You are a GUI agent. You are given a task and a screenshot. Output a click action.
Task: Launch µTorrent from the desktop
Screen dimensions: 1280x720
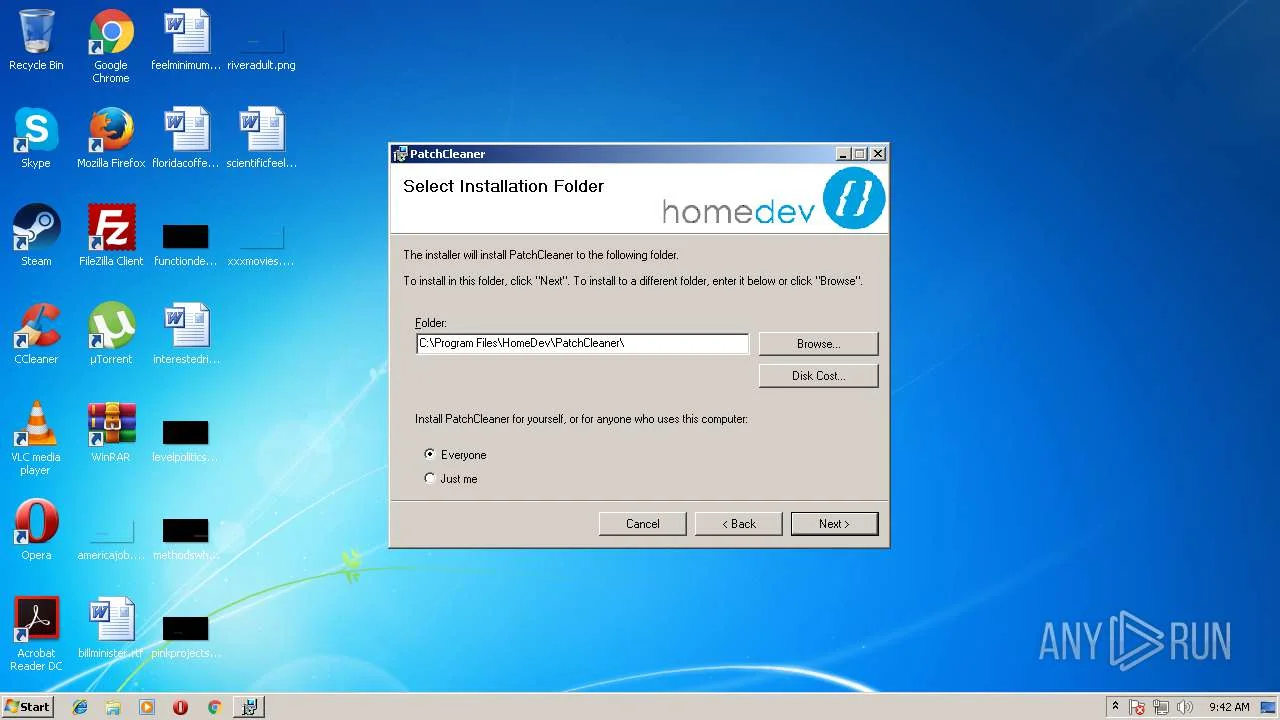click(x=111, y=334)
